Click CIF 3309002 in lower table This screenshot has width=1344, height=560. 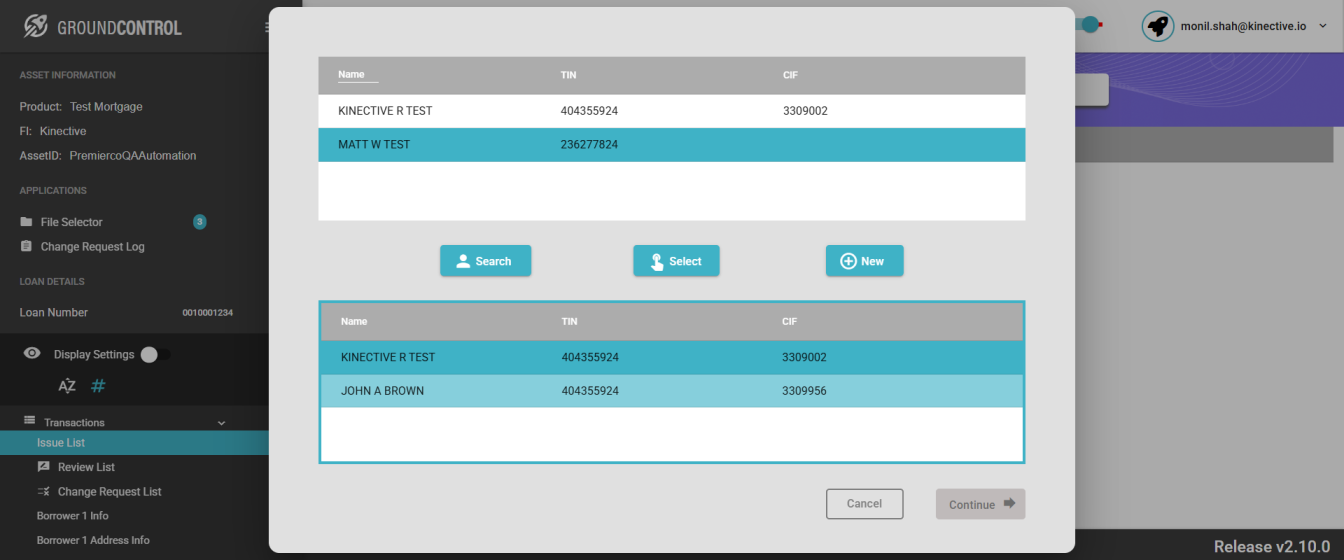(804, 357)
